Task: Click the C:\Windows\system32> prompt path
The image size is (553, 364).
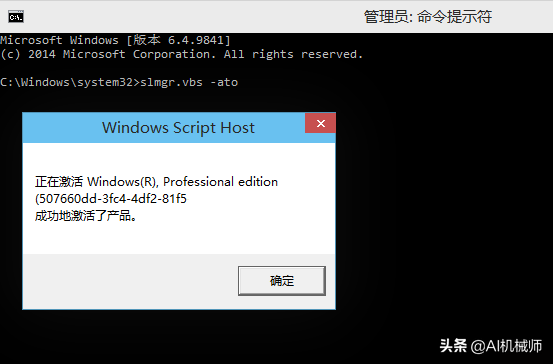Action: [x=70, y=82]
